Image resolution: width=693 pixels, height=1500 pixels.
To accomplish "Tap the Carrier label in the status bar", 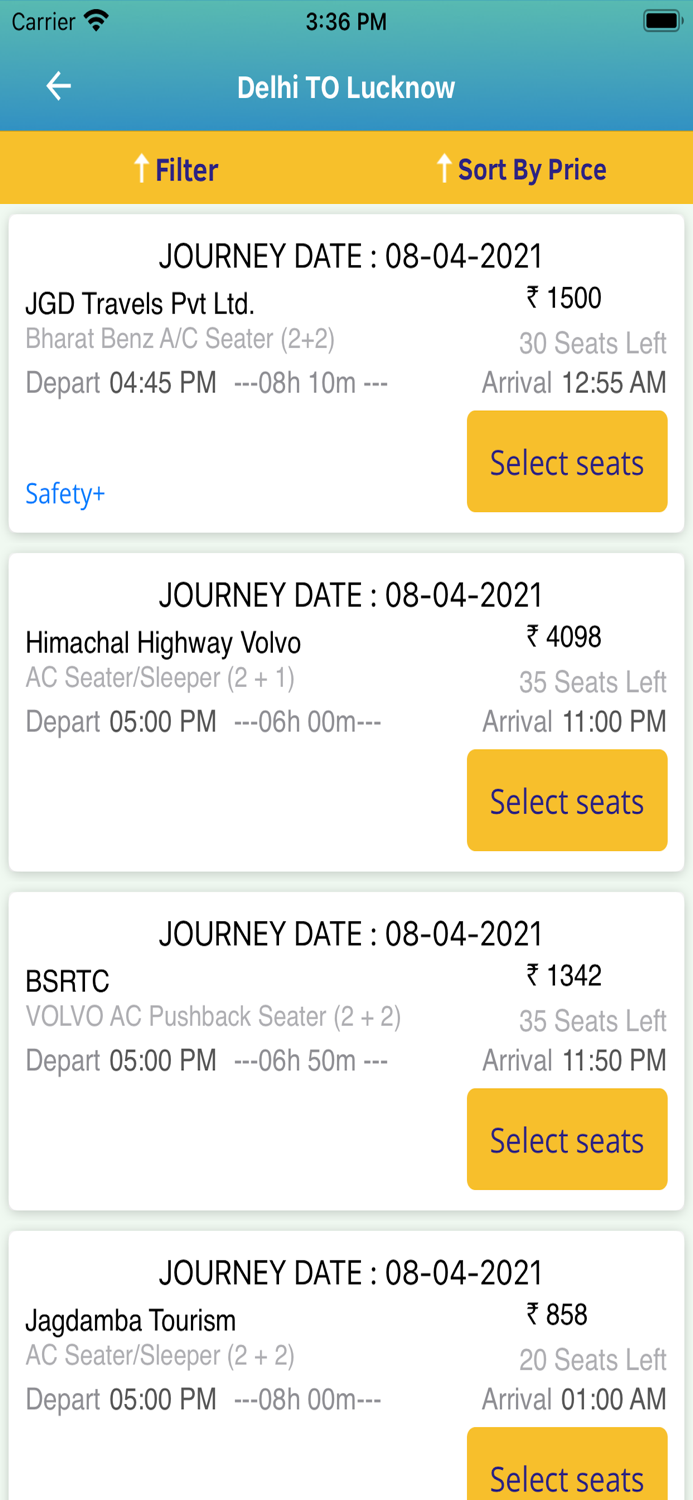I will pyautogui.click(x=38, y=20).
